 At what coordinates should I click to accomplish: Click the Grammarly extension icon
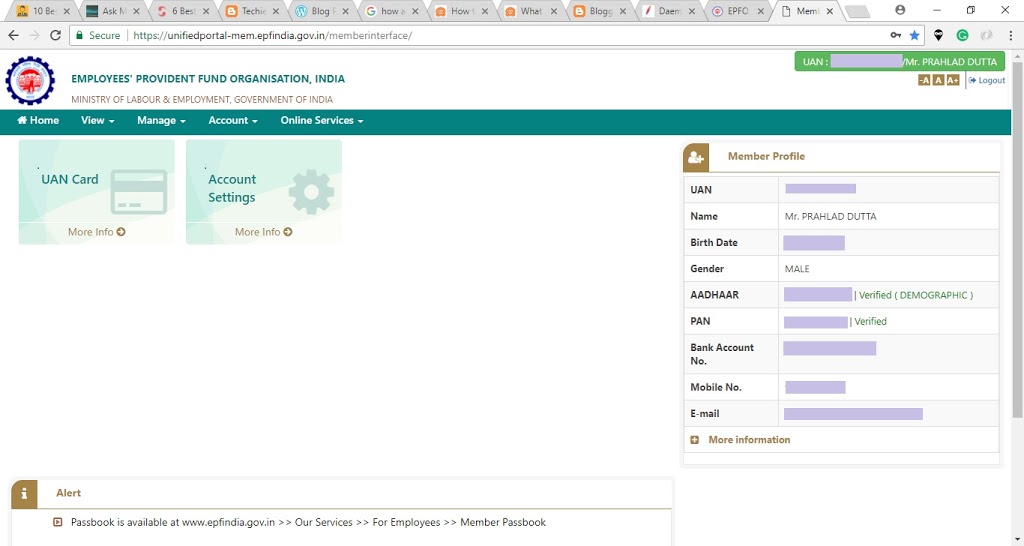click(962, 35)
